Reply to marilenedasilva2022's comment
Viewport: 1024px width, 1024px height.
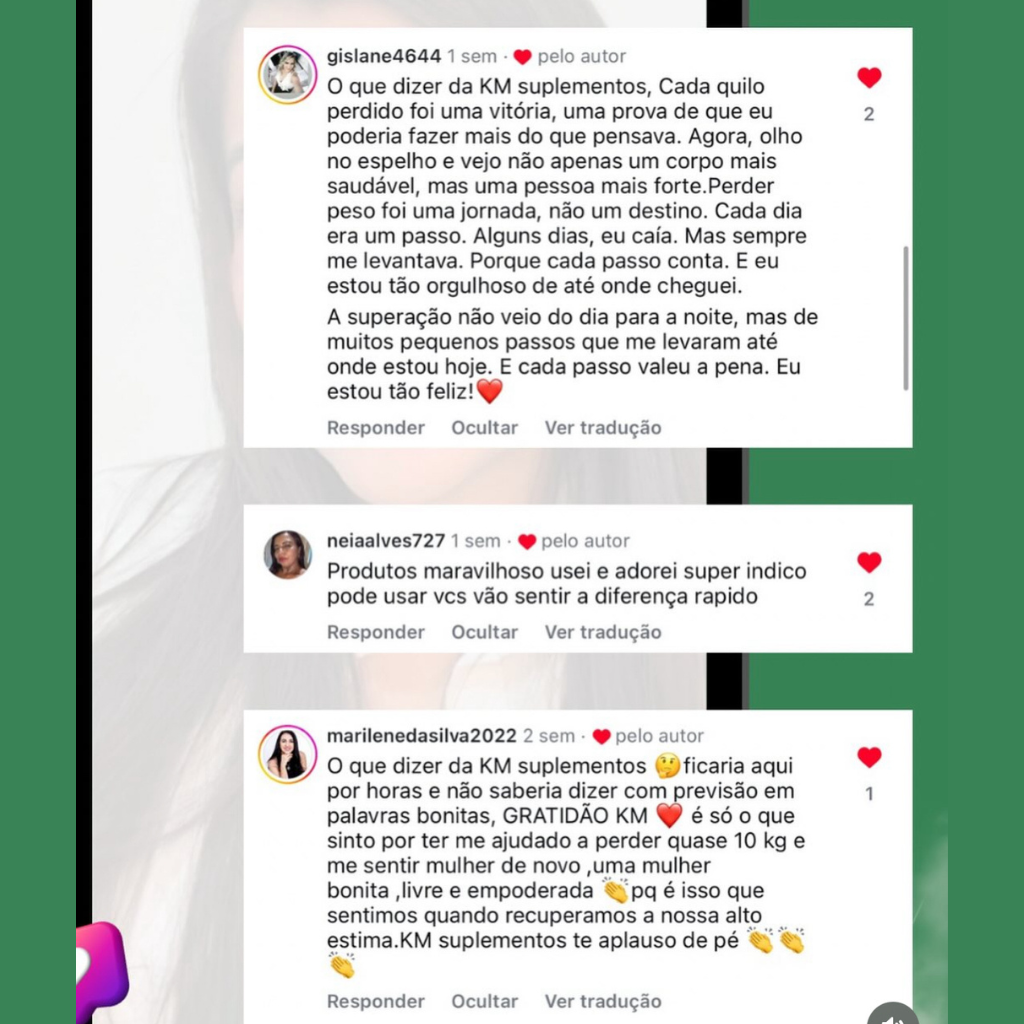point(376,1001)
